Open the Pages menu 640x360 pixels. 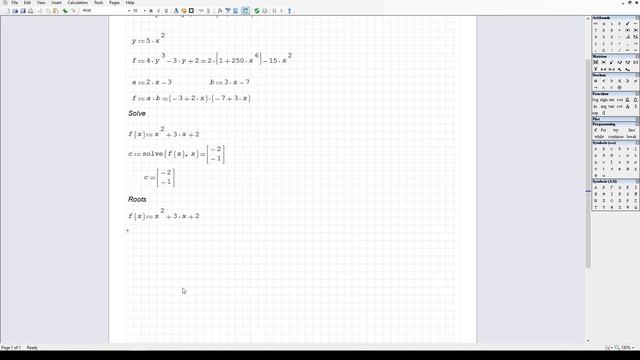click(114, 3)
